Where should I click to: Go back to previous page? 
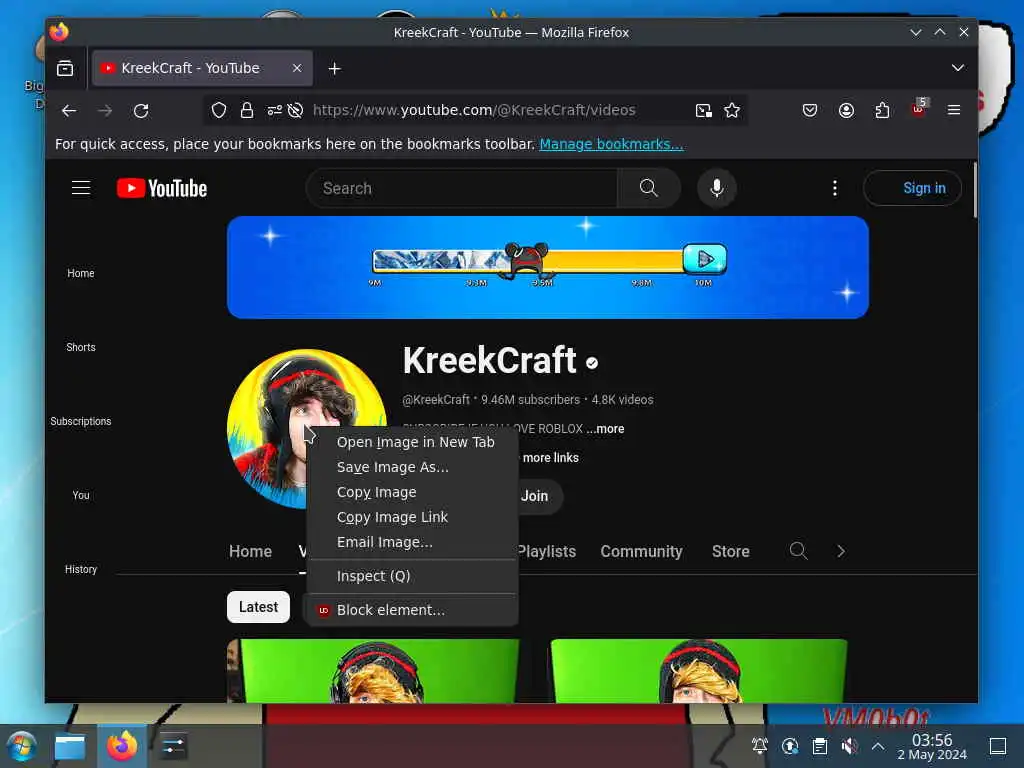(69, 110)
